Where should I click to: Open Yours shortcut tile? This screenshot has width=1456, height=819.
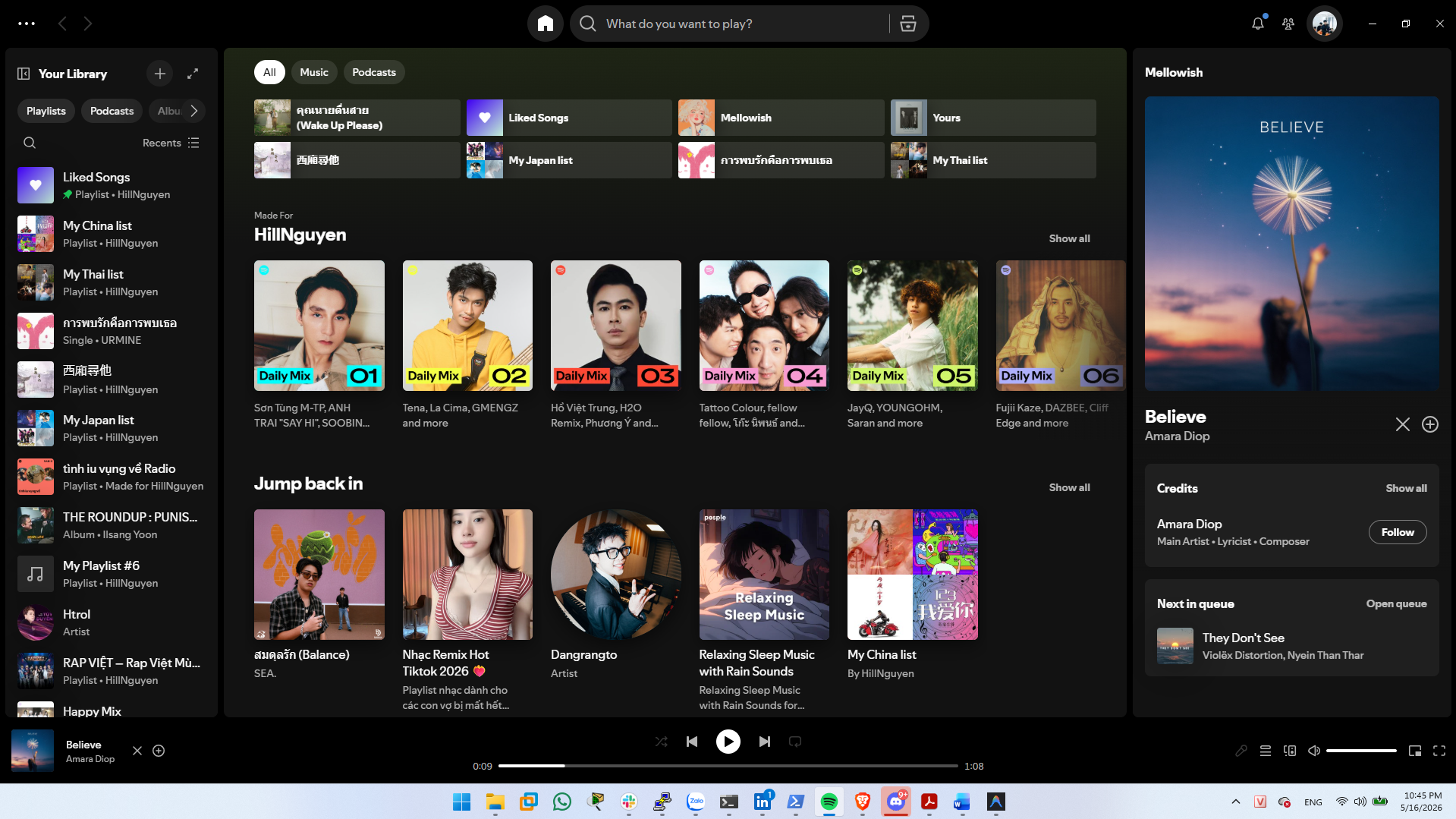[x=993, y=118]
